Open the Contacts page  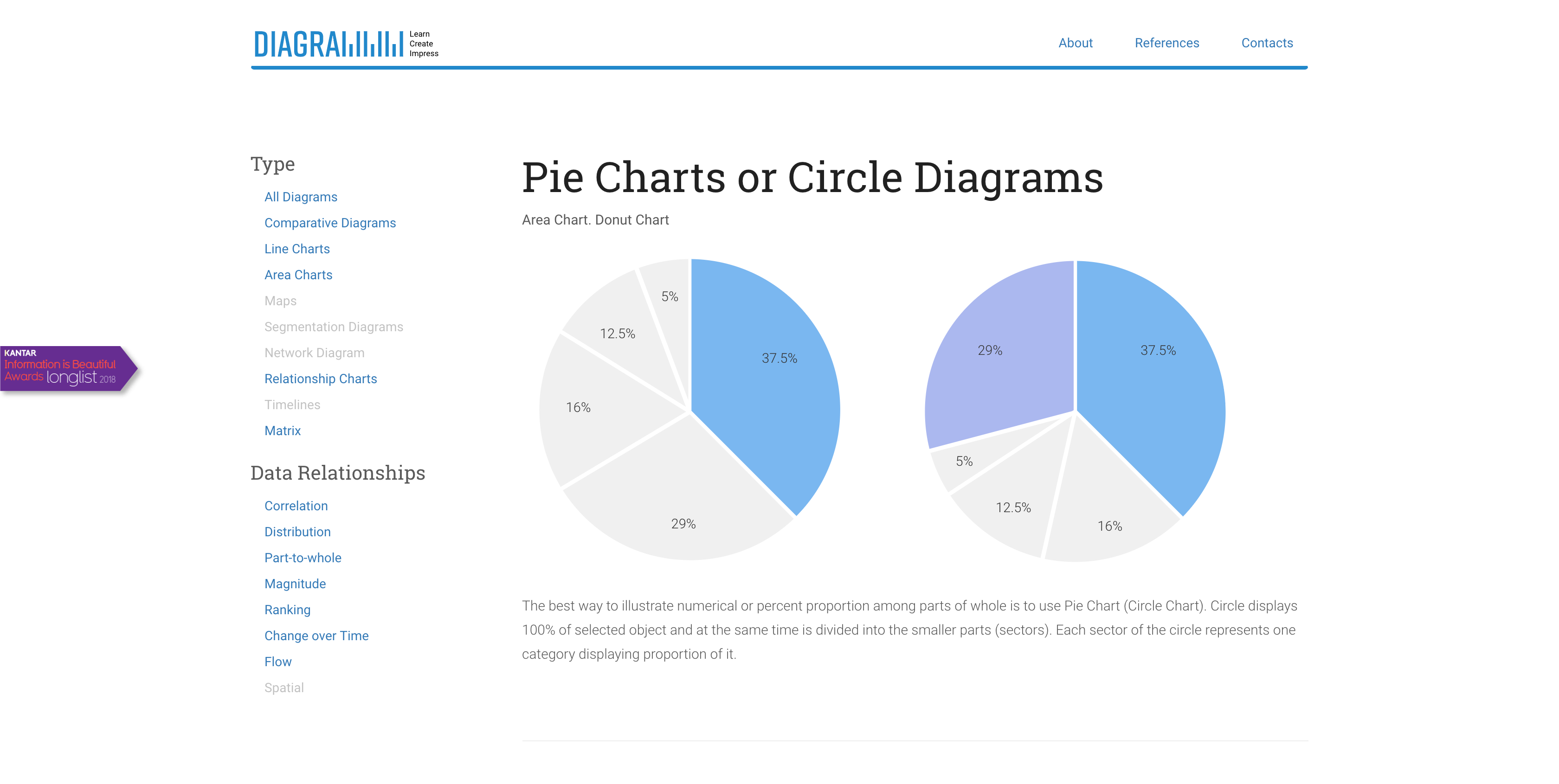(x=1267, y=42)
